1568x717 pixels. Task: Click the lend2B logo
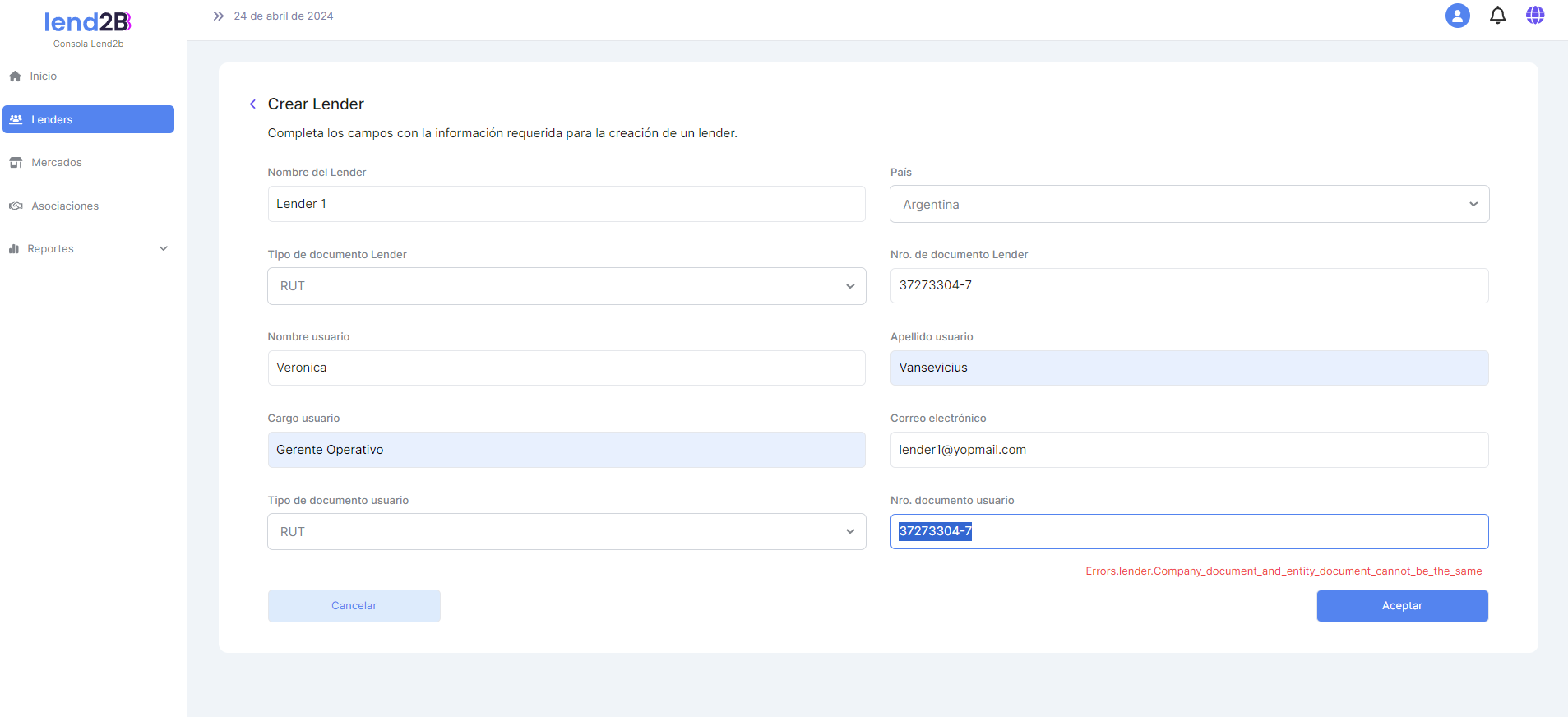pos(88,23)
